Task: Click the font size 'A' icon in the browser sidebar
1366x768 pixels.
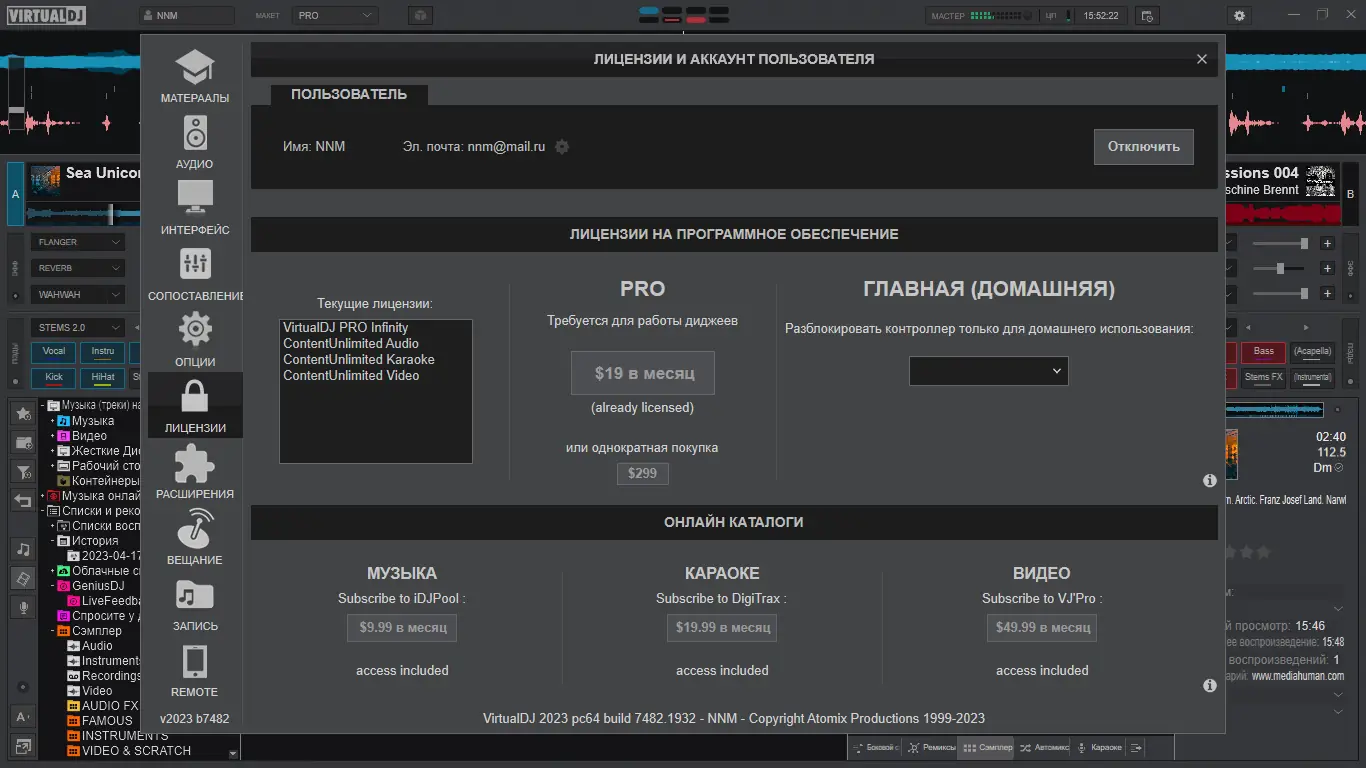Action: pos(21,717)
